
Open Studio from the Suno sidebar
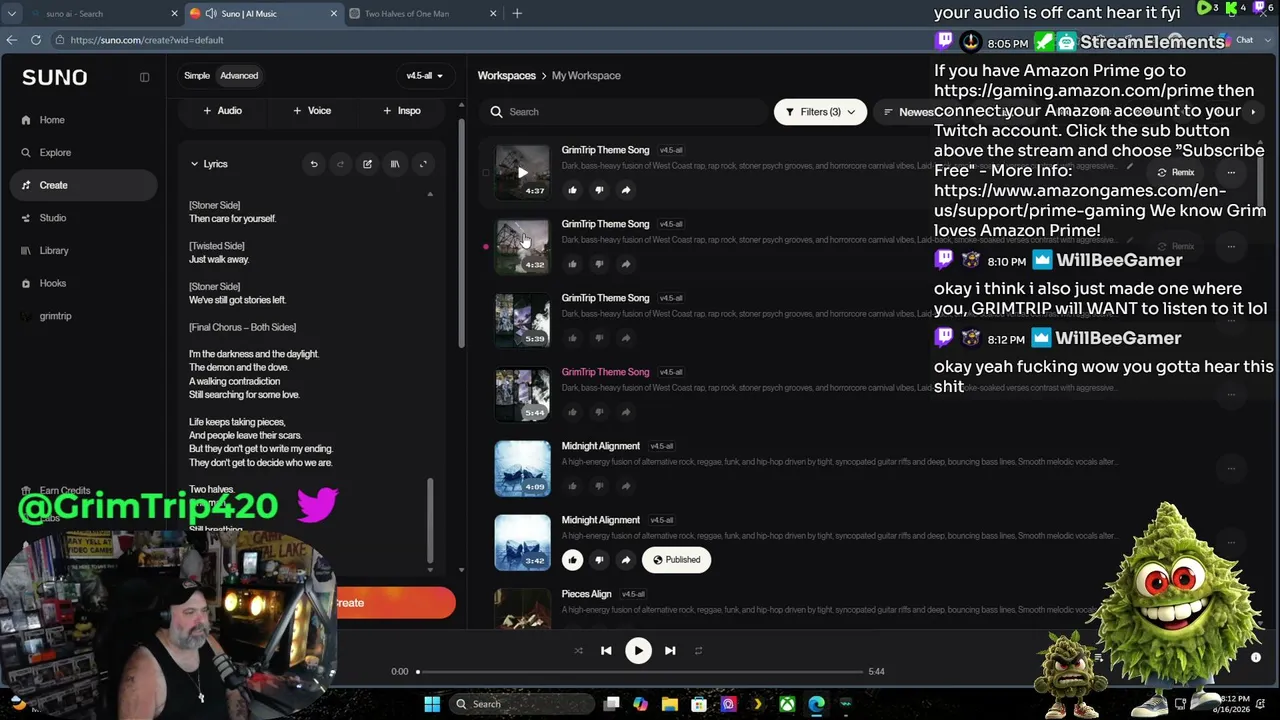pyautogui.click(x=53, y=218)
